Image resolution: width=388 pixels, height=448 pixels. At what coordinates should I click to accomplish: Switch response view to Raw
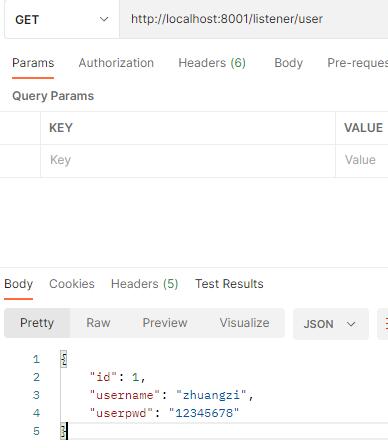click(98, 323)
